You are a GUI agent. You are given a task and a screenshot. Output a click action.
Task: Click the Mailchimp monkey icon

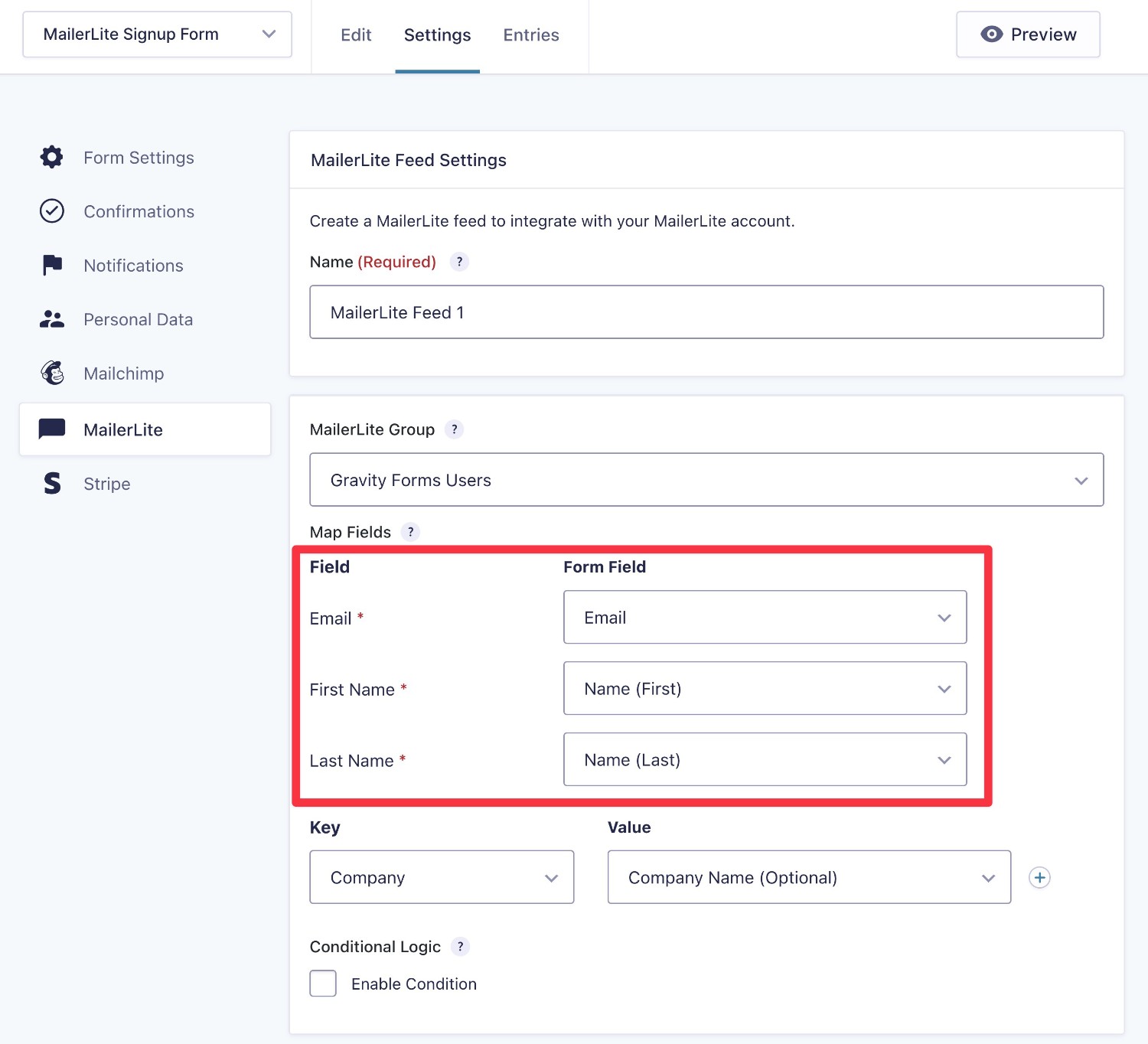tap(52, 373)
